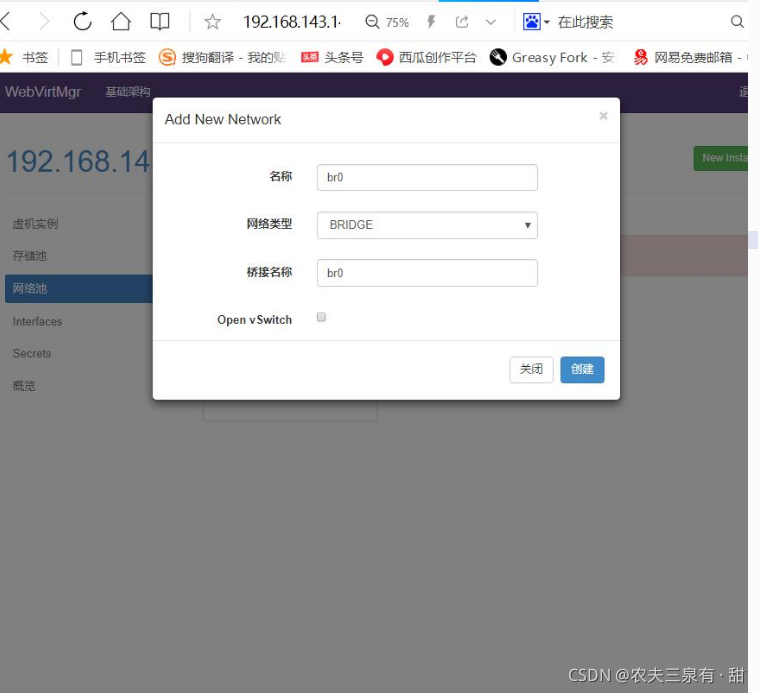Image resolution: width=761 pixels, height=693 pixels.
Task: Click the 192.168.14 host heading
Action: (79, 161)
